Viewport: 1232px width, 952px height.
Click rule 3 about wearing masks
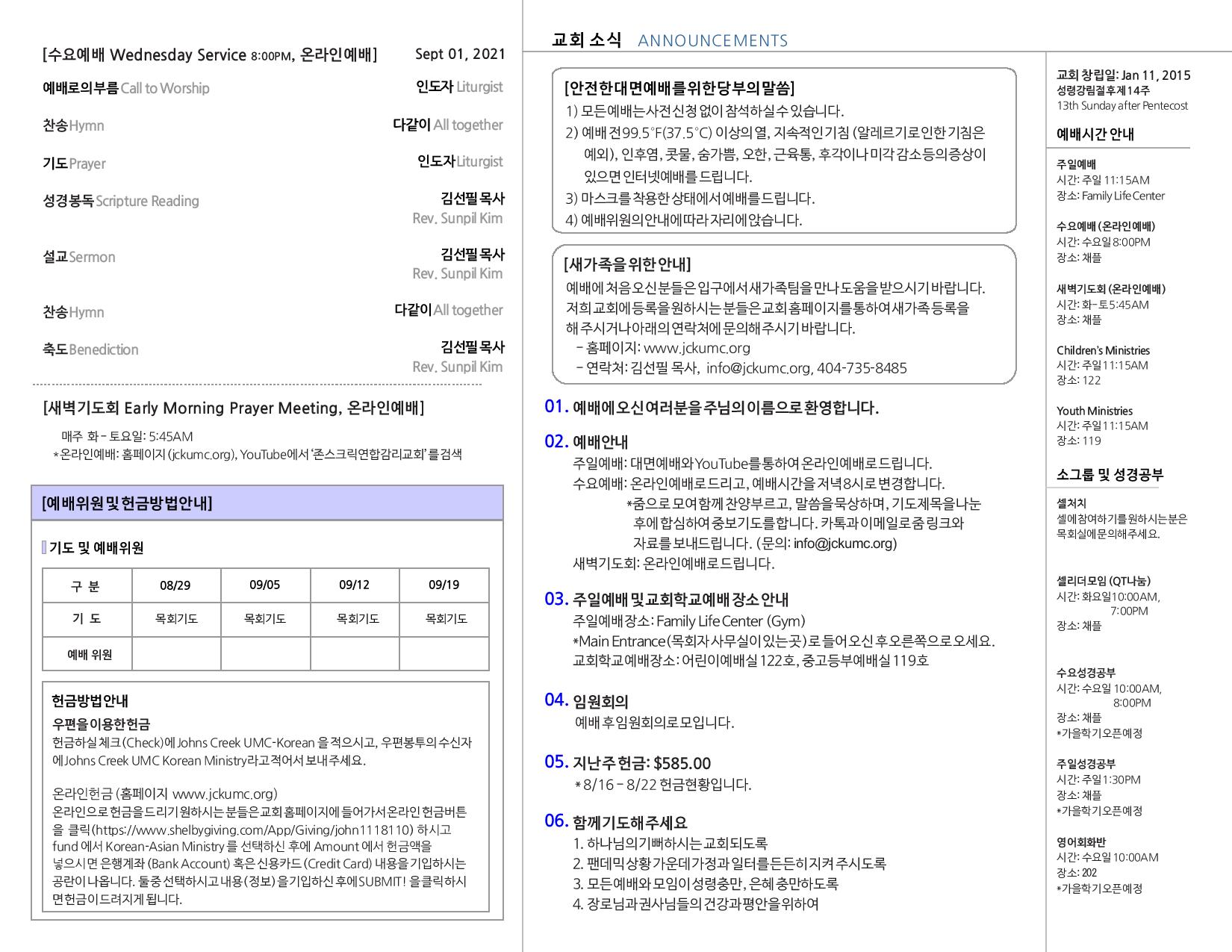pyautogui.click(x=691, y=199)
